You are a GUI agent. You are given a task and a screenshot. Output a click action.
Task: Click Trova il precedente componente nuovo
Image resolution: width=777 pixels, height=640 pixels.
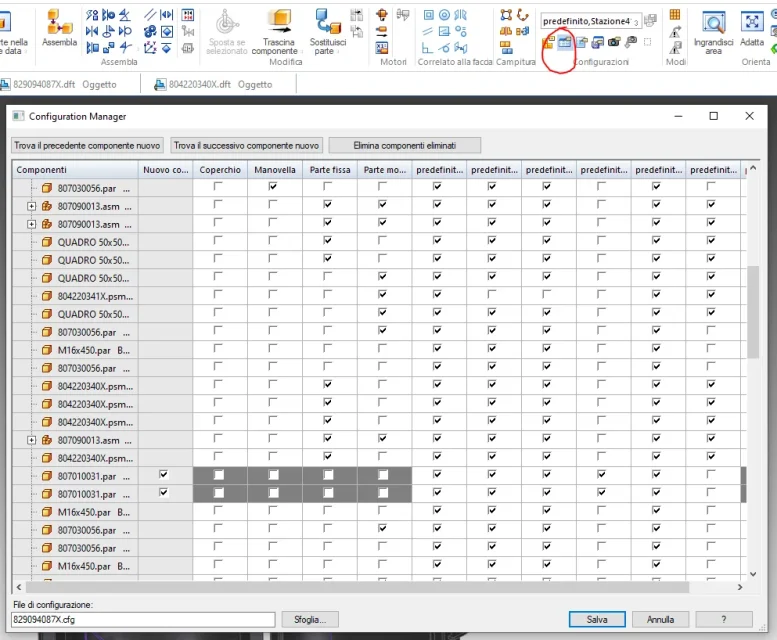87,146
